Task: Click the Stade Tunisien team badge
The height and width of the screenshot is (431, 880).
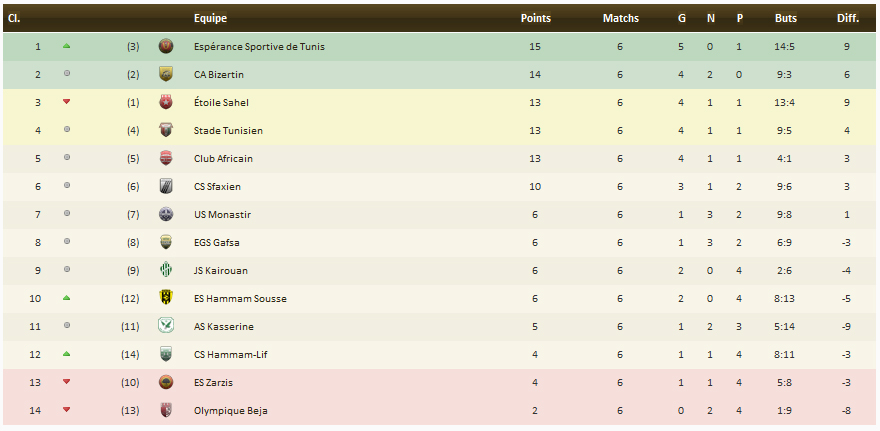Action: tap(166, 130)
